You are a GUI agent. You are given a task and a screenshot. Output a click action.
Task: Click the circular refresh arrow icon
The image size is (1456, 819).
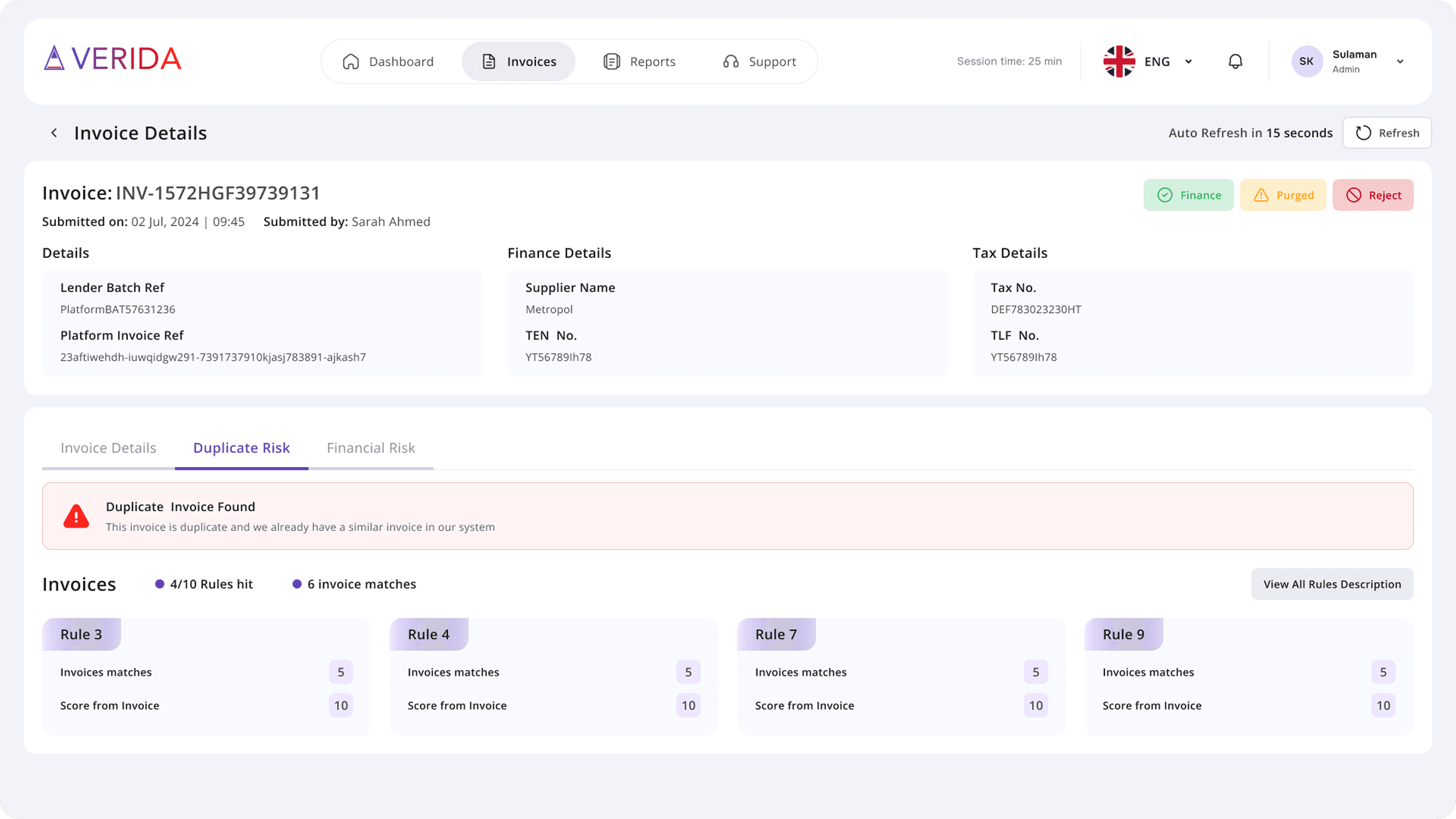1363,132
